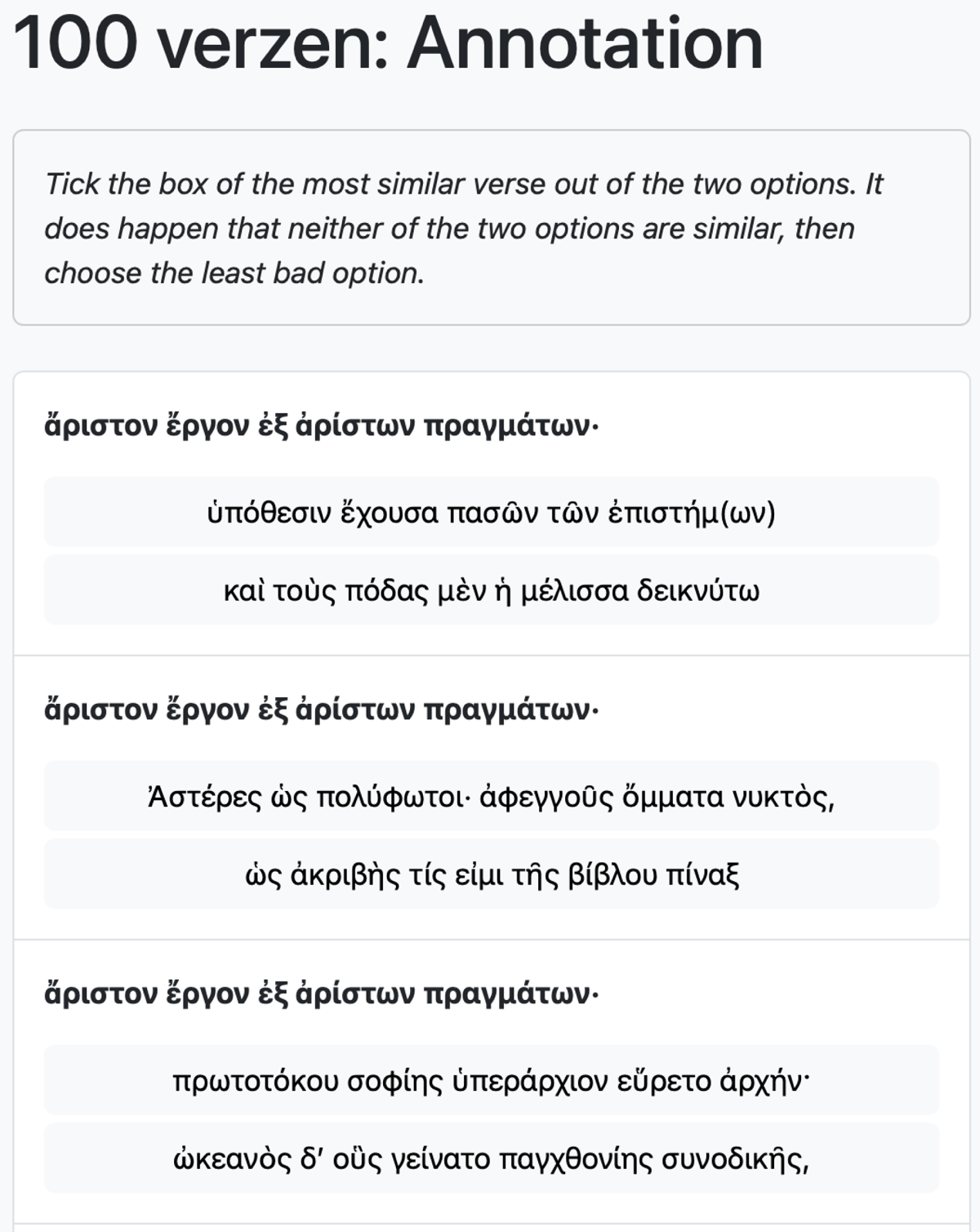Click 'choose the least bad option' sentence
The image size is (980, 1232).
click(234, 273)
